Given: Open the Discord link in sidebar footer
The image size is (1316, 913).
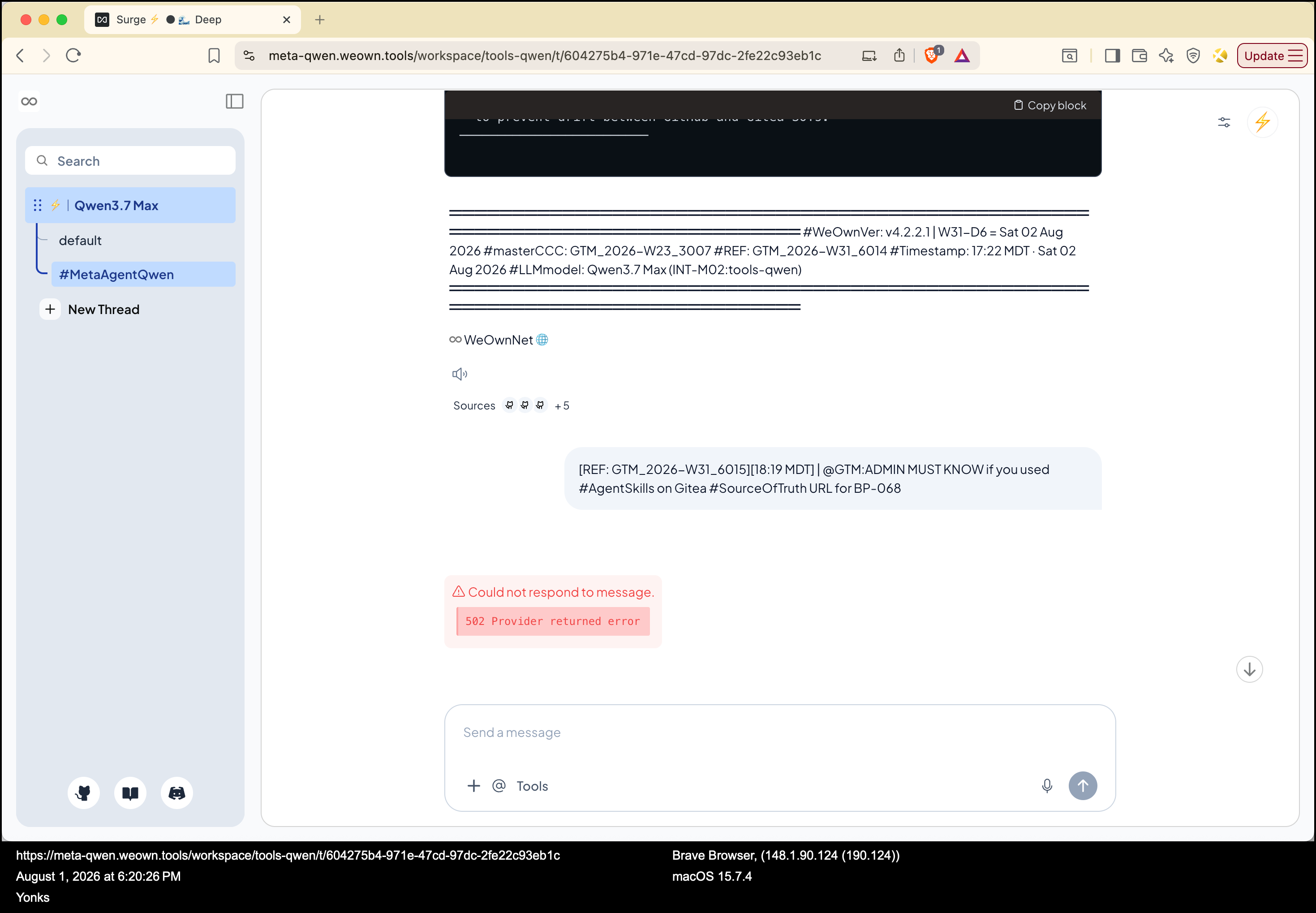Looking at the screenshot, I should tap(177, 793).
